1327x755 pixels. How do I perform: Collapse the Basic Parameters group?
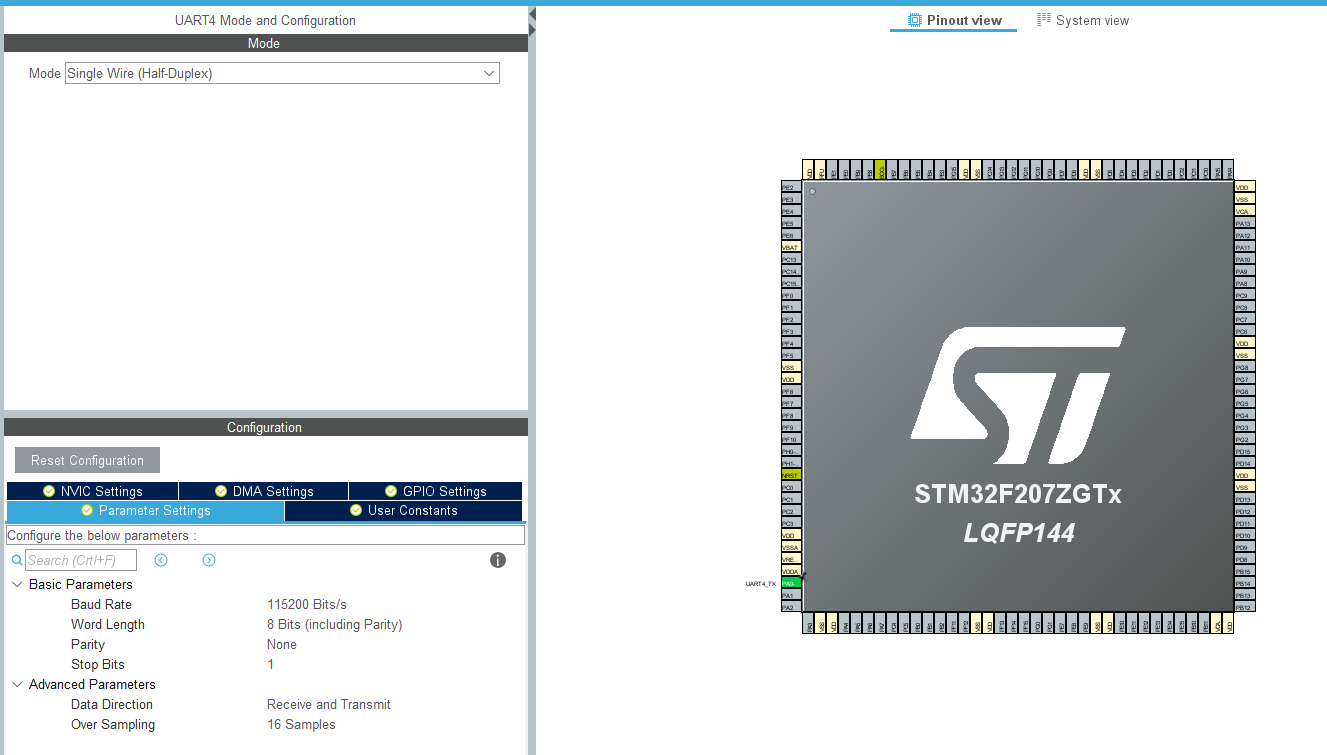[x=17, y=584]
